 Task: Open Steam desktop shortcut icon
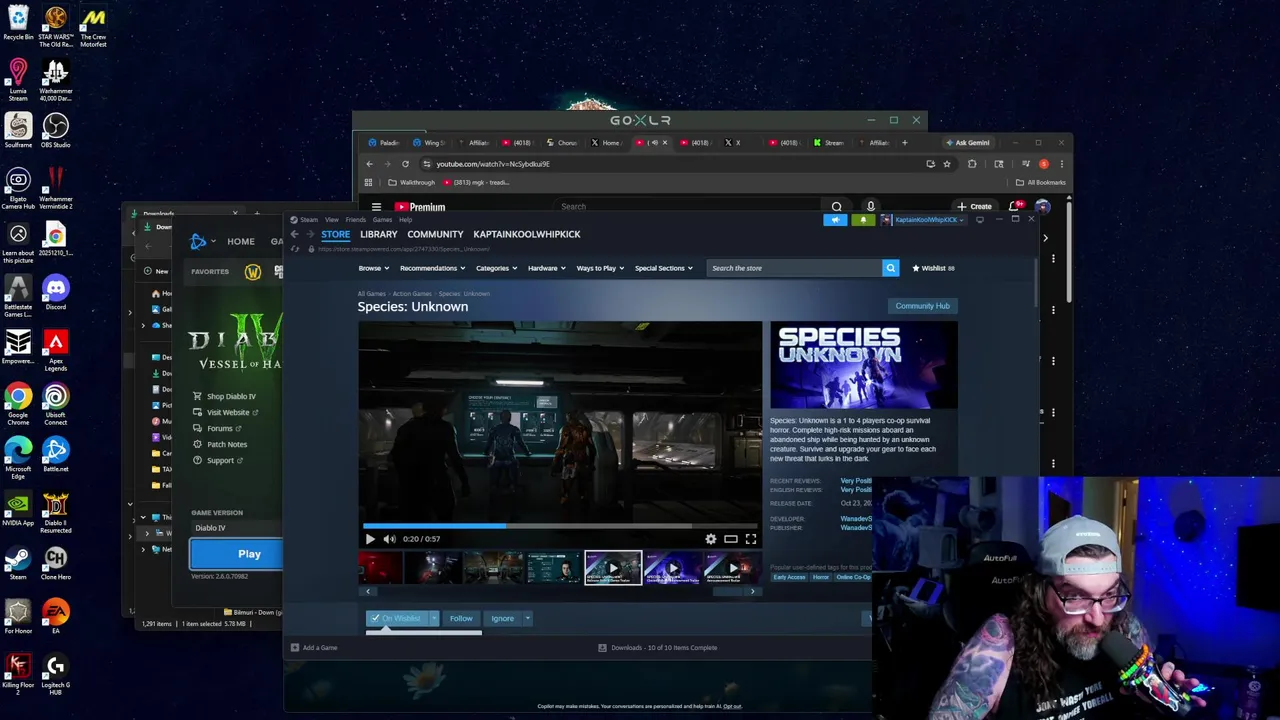(18, 562)
